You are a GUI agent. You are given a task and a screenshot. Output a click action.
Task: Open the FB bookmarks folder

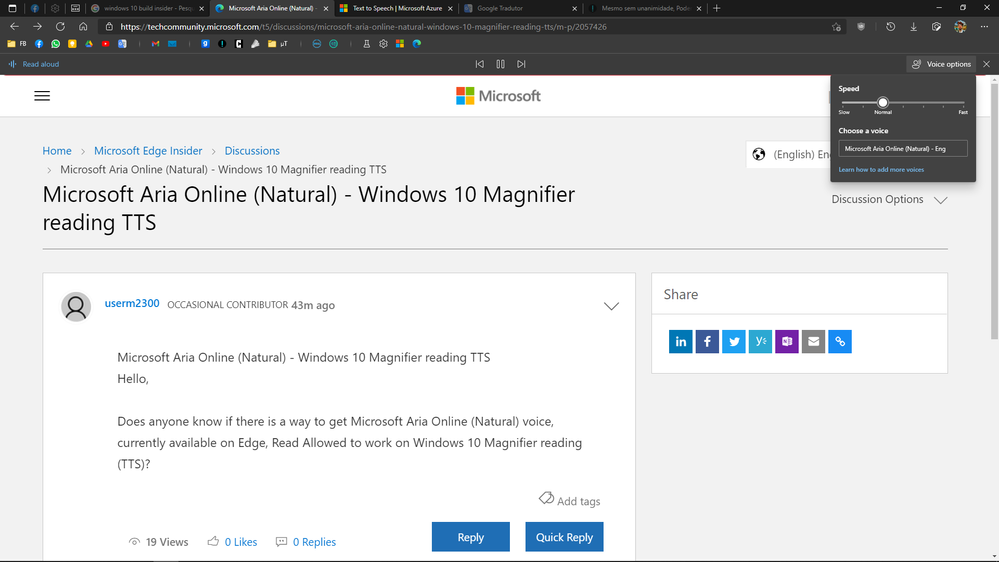[17, 44]
